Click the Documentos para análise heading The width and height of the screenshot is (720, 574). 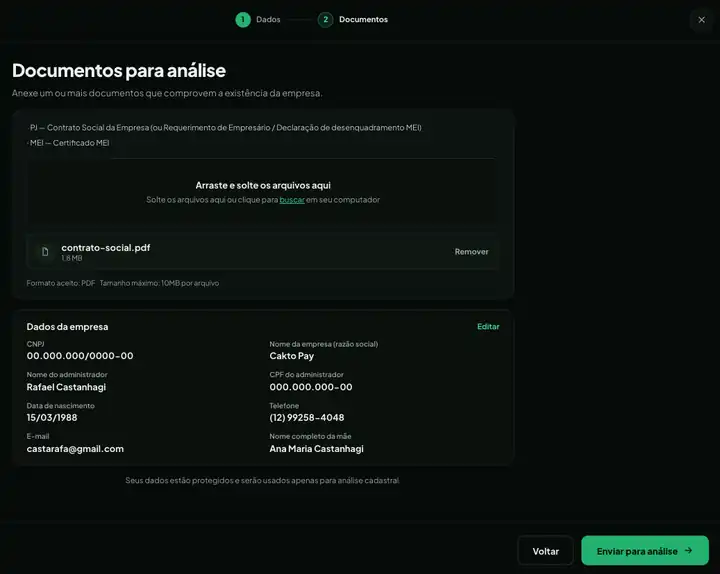[x=119, y=70]
